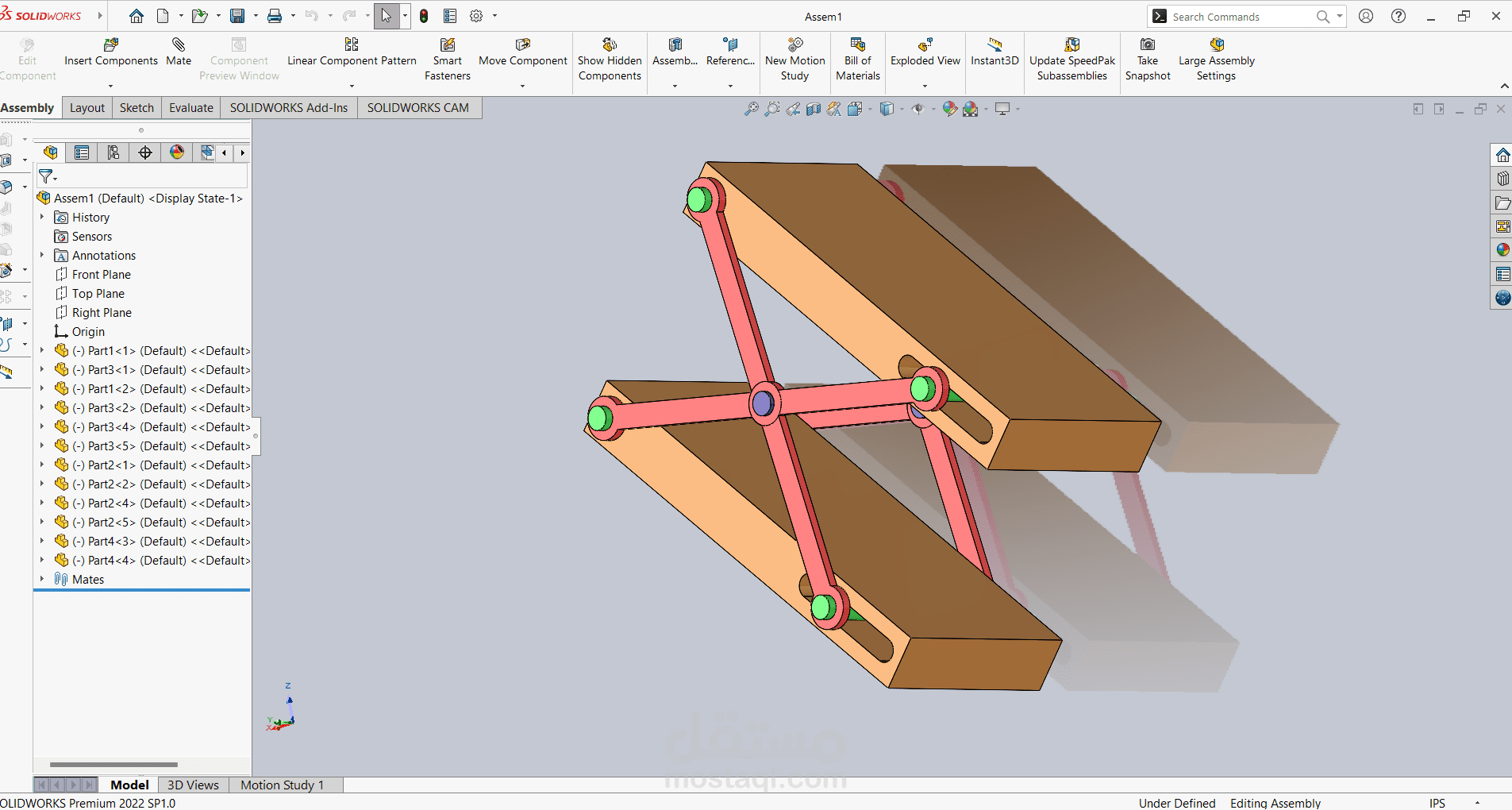Click the Smart Fasteners tool
1512x810 pixels.
[x=448, y=60]
